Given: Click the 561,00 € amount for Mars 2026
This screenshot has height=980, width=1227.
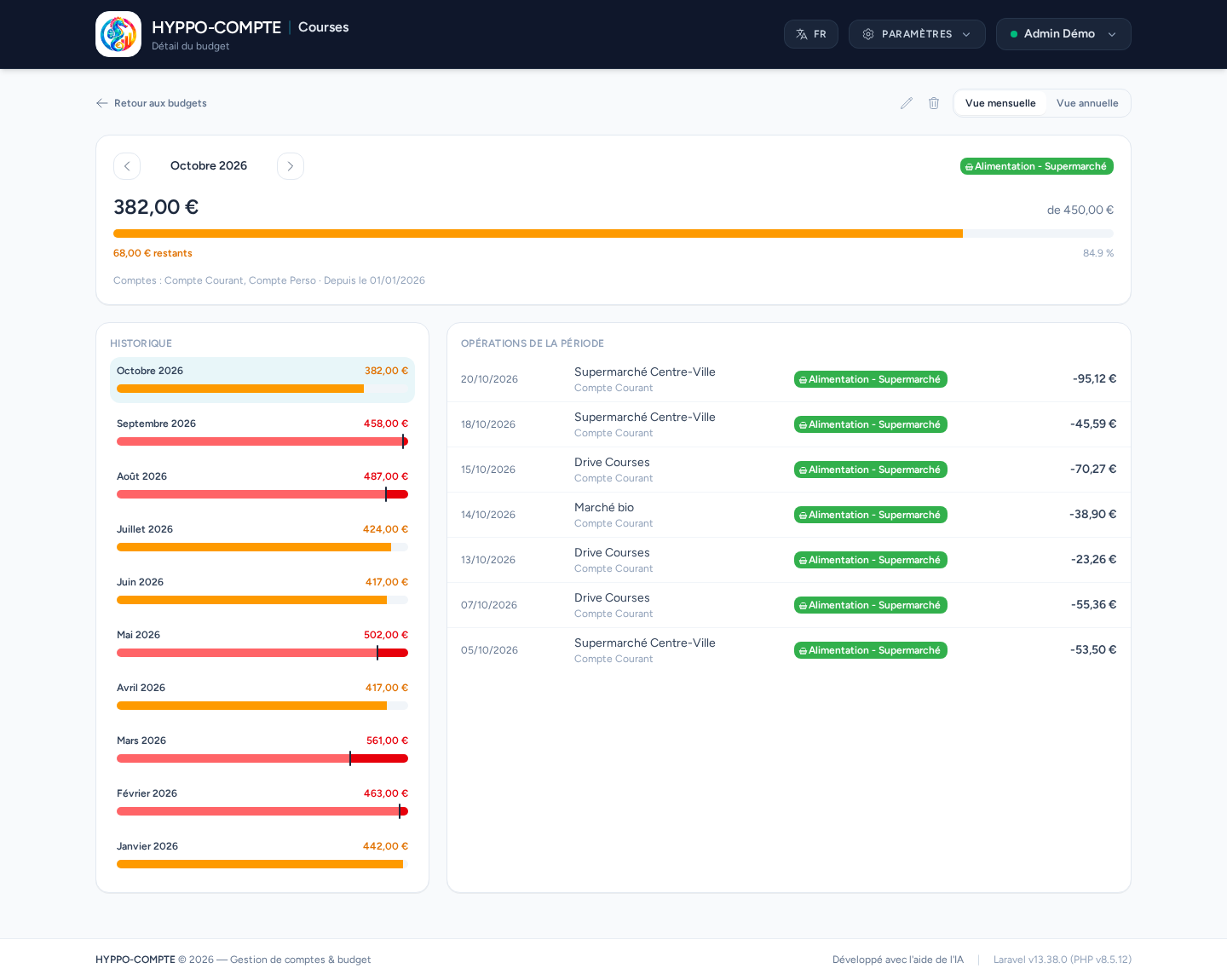Looking at the screenshot, I should tap(387, 741).
